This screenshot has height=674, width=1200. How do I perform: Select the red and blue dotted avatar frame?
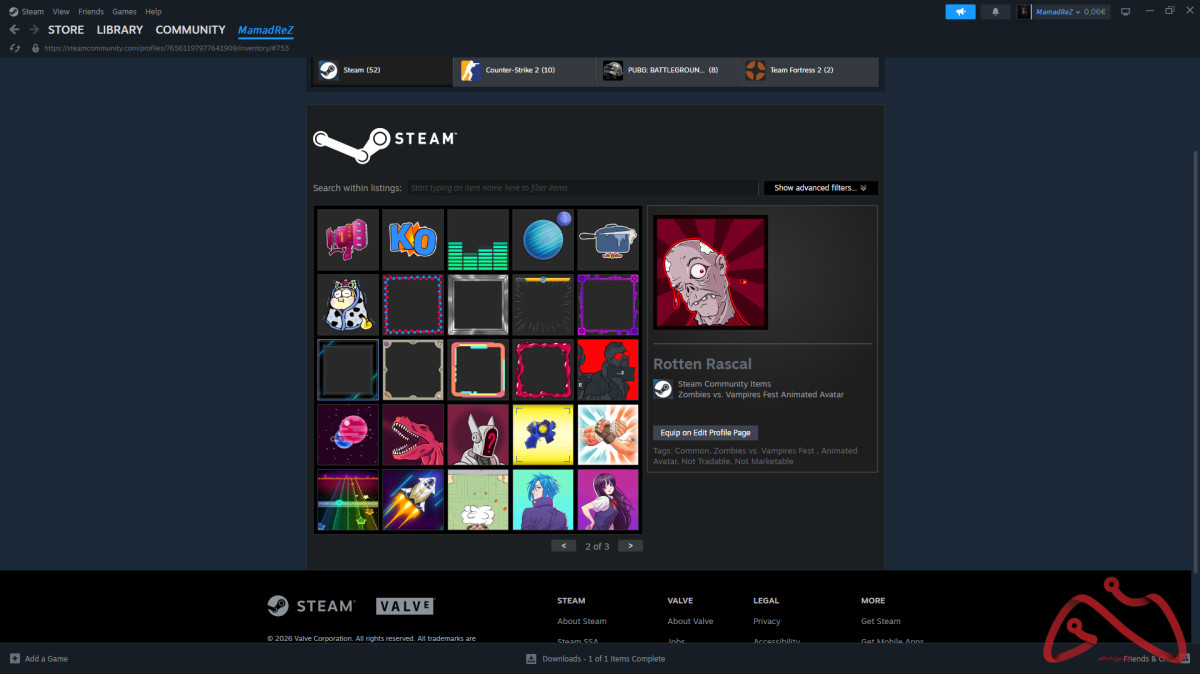click(x=413, y=305)
